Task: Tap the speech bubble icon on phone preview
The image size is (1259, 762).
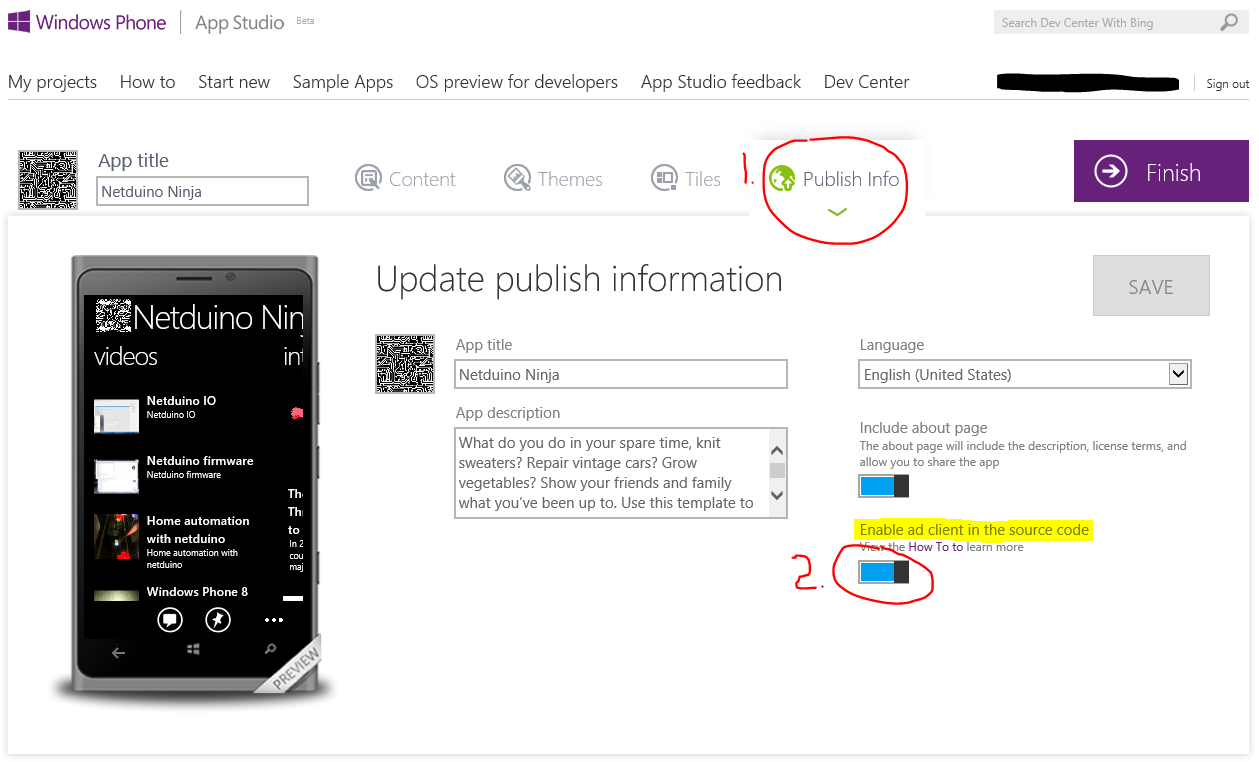Action: click(x=169, y=620)
